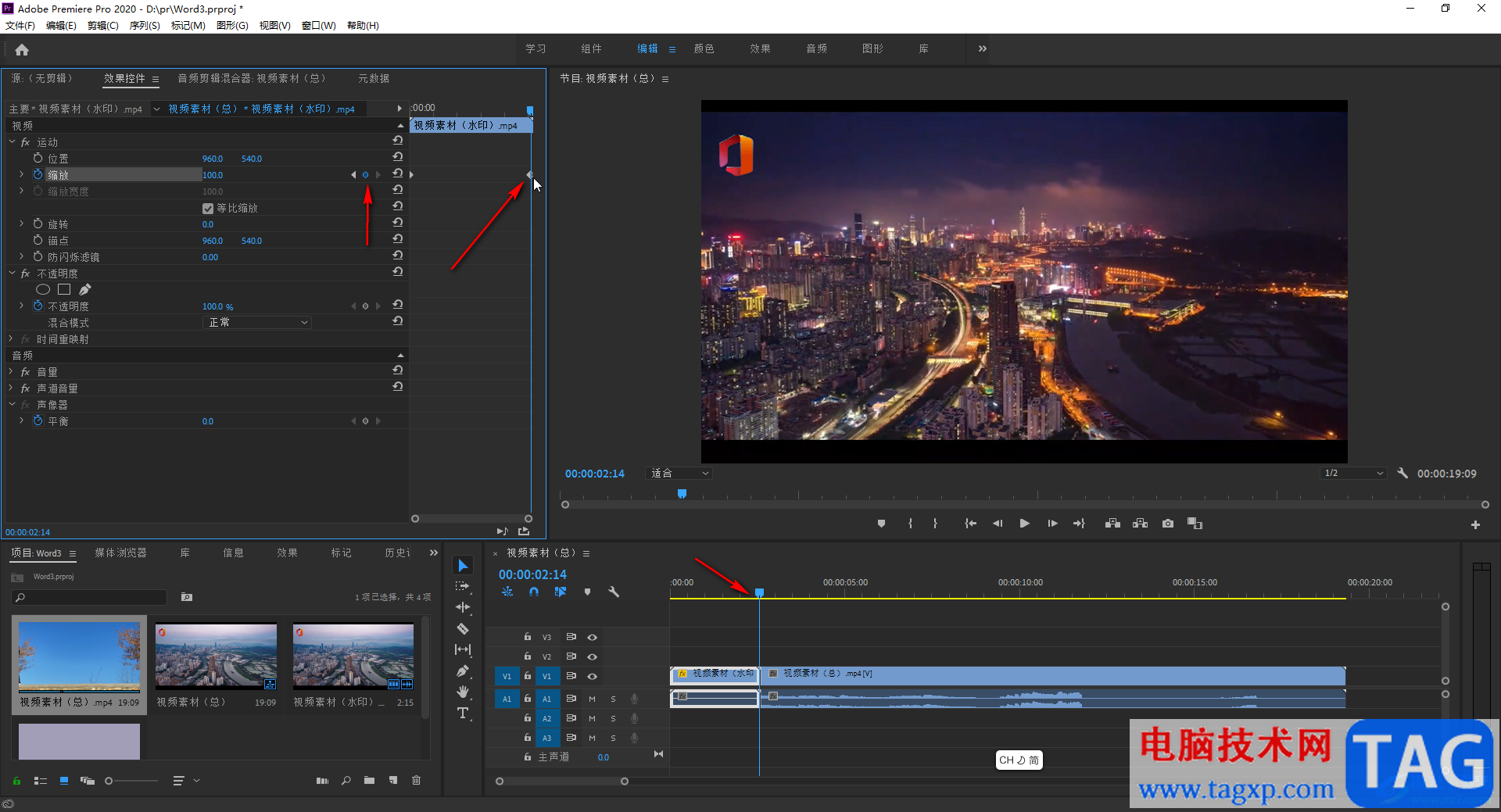Click the Export Frame camera icon
Image resolution: width=1501 pixels, height=812 pixels.
pyautogui.click(x=1167, y=524)
